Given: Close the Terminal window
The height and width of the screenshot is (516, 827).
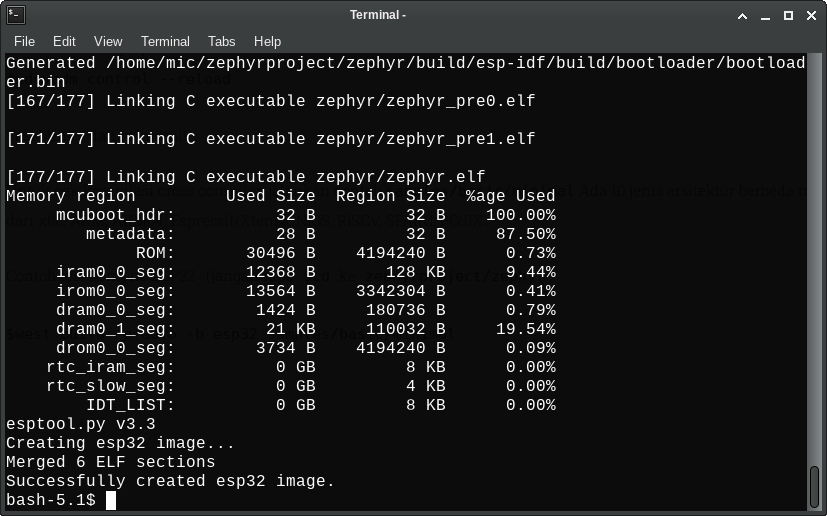Looking at the screenshot, I should point(810,15).
